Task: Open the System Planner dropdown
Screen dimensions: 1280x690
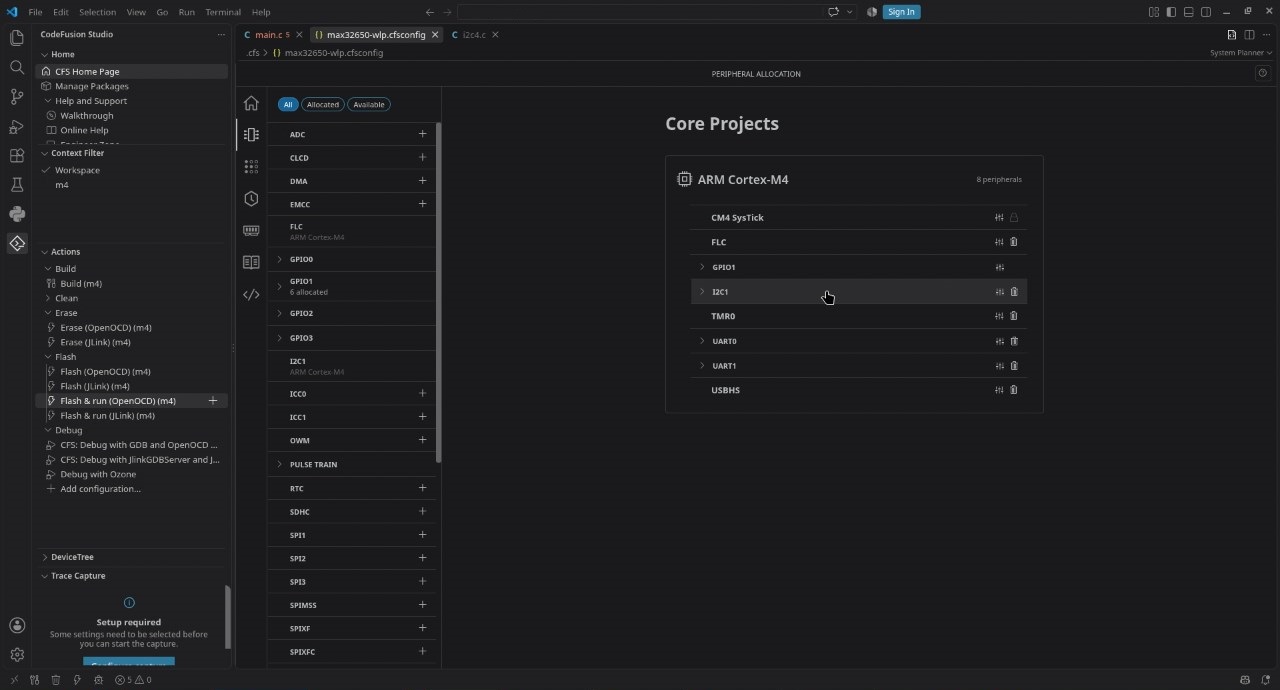Action: (x=1241, y=53)
